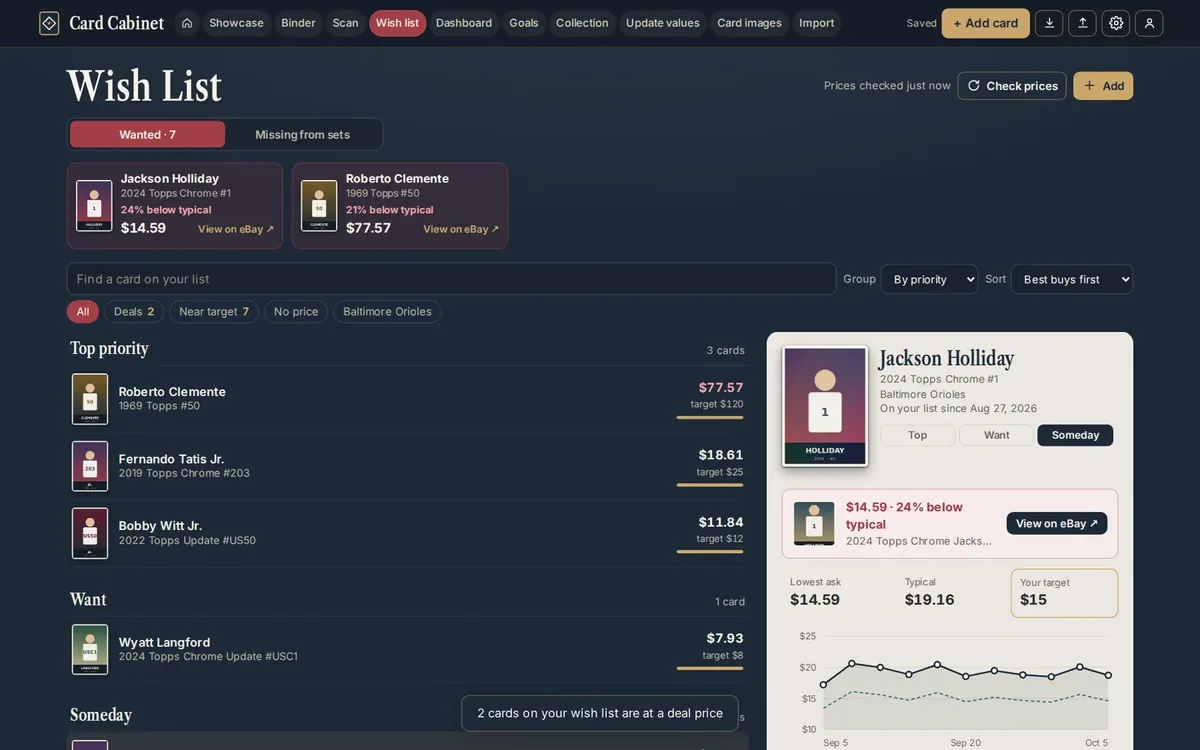
Task: Go to the Goals tab
Action: [524, 23]
